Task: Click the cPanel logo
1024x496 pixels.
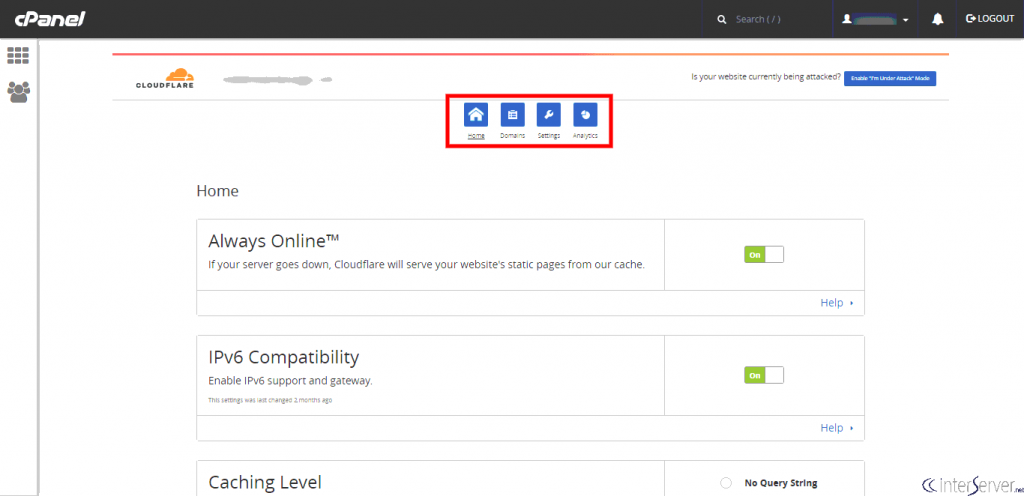Action: (x=50, y=19)
